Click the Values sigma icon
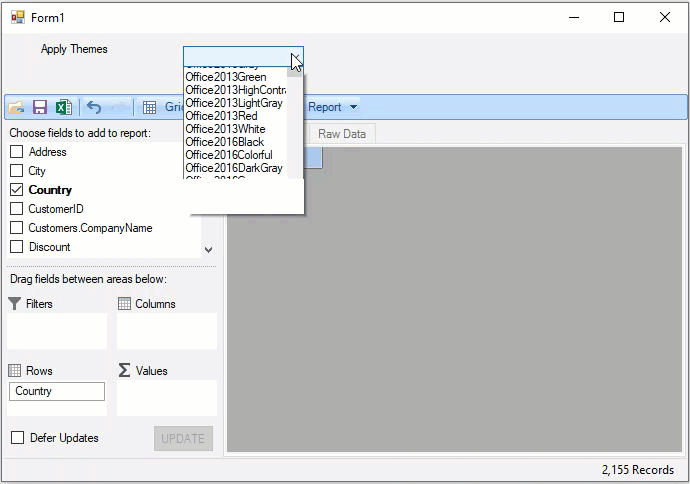This screenshot has height=484, width=690. click(x=124, y=371)
